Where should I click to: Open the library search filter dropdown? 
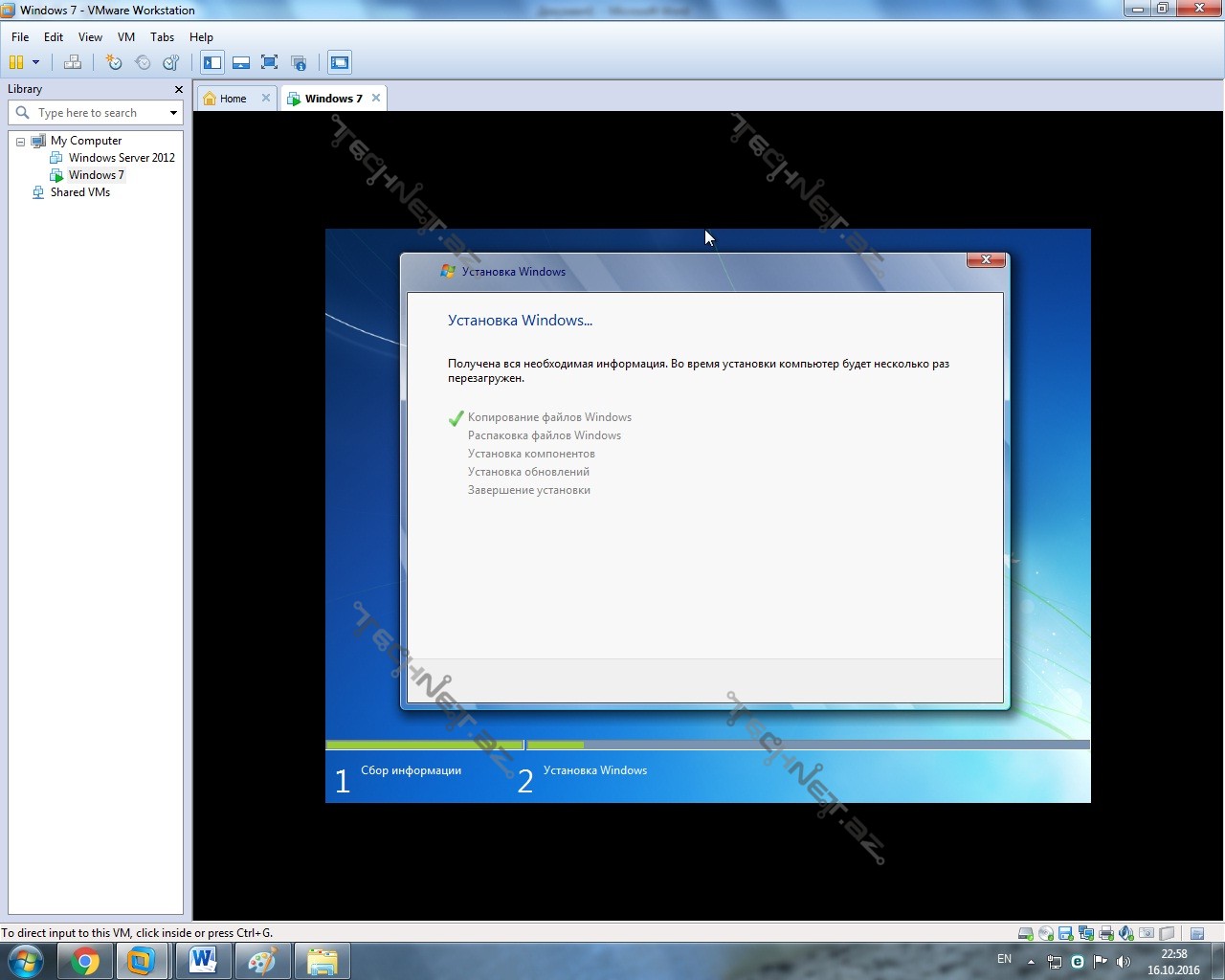(173, 113)
